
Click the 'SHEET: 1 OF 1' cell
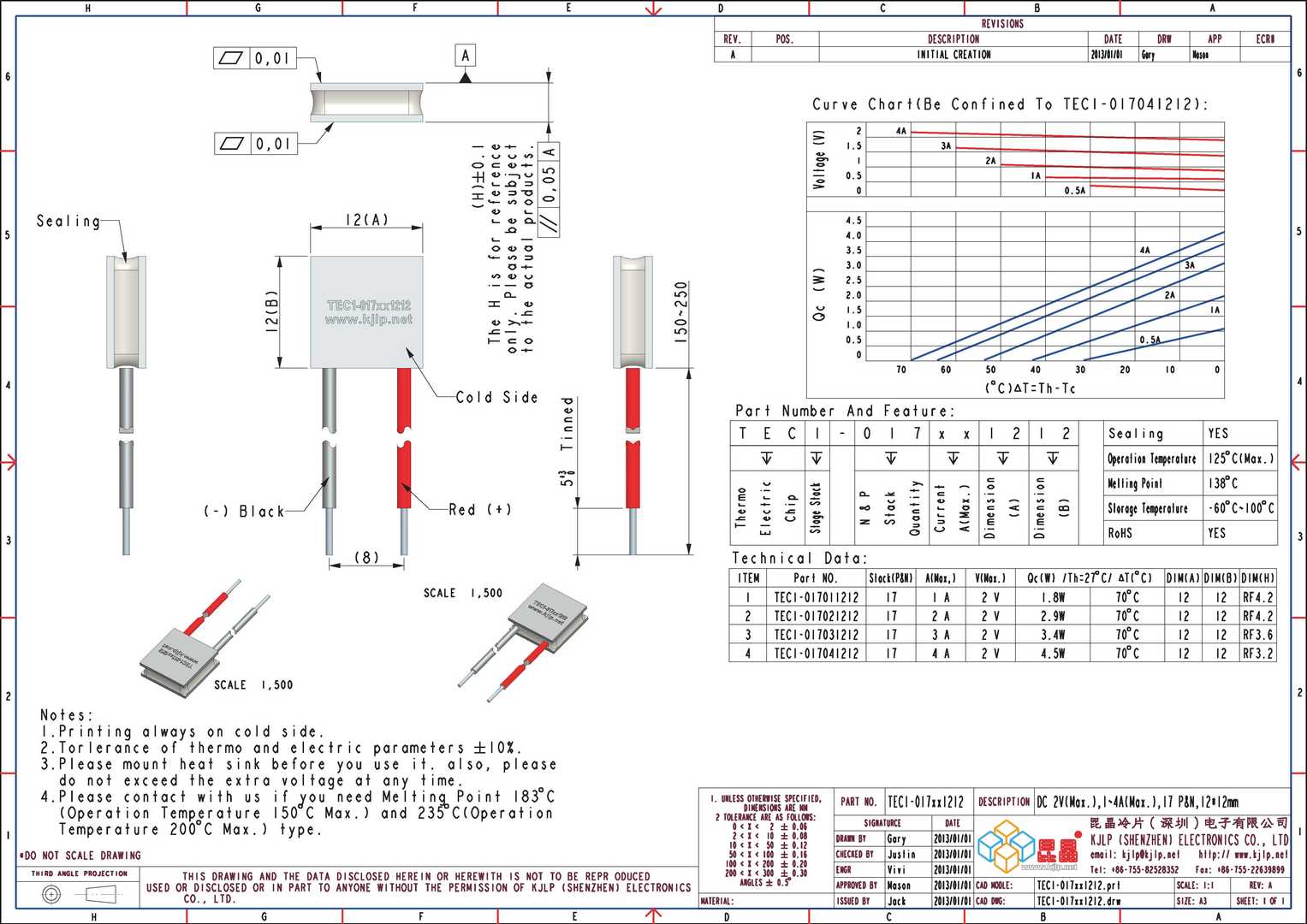point(1261,902)
